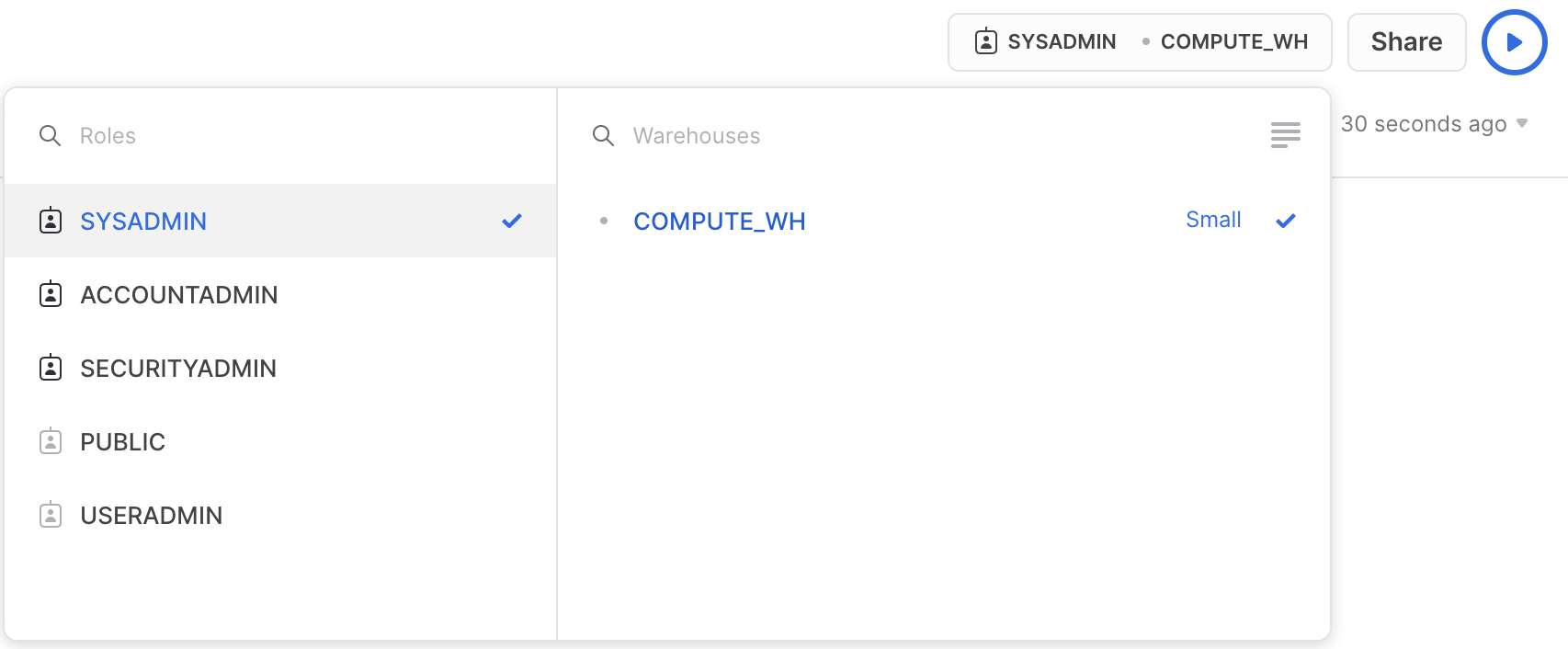Click the SECURITYADMIN role badge icon
This screenshot has height=649, width=1568.
(x=51, y=368)
